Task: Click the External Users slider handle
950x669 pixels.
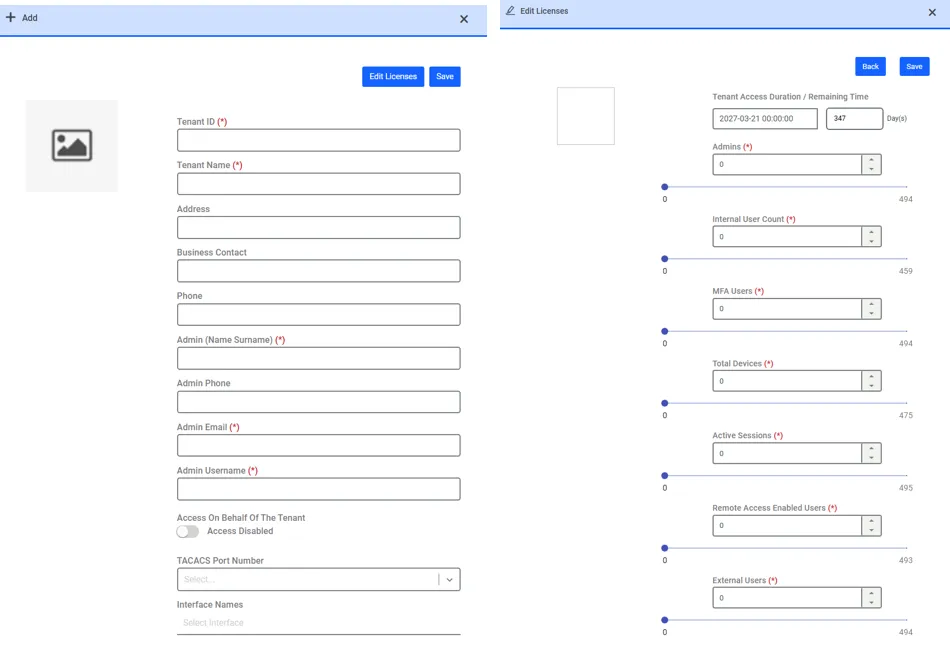Action: tap(665, 620)
